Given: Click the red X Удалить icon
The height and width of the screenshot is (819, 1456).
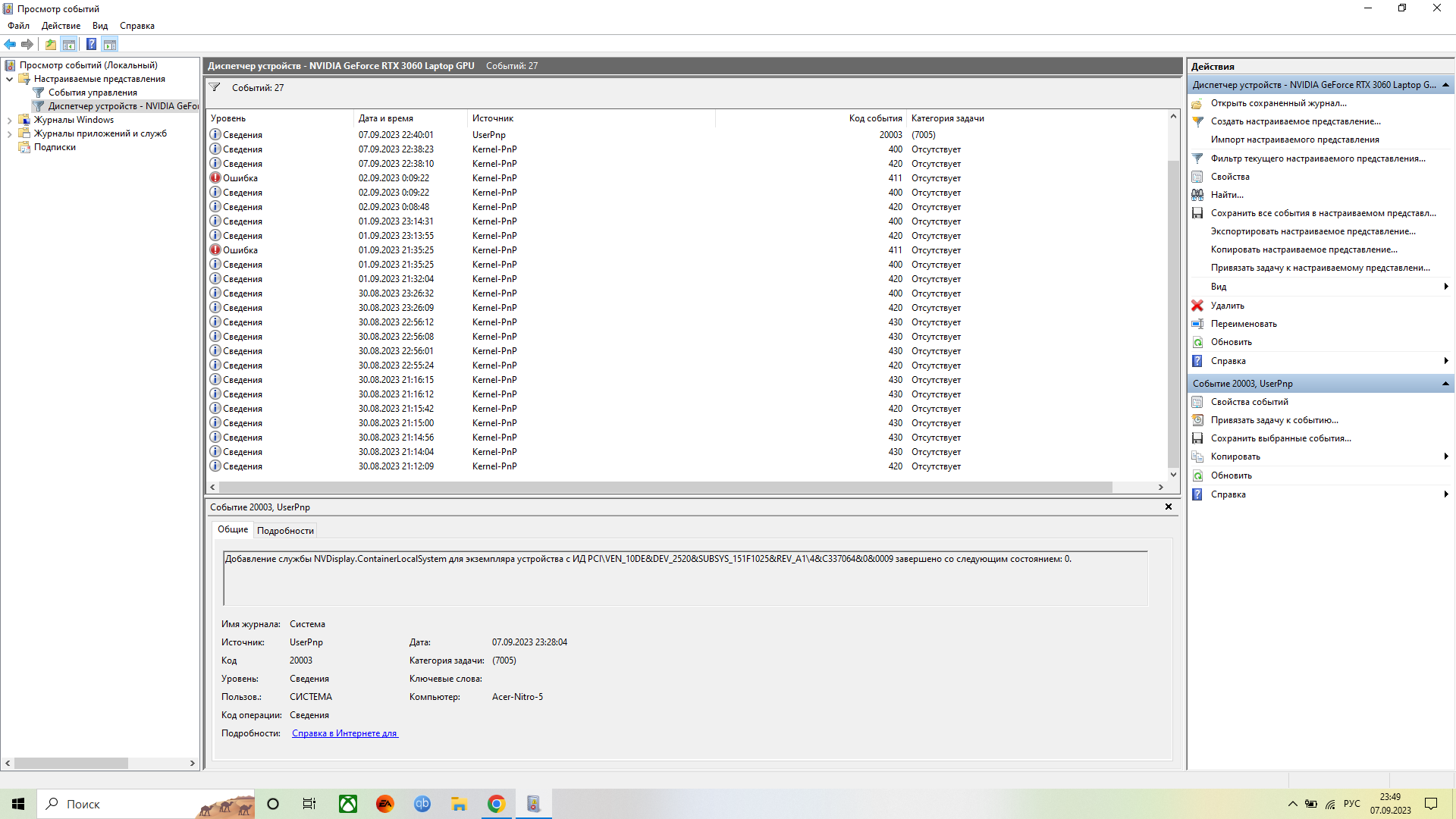Looking at the screenshot, I should pyautogui.click(x=1197, y=306).
